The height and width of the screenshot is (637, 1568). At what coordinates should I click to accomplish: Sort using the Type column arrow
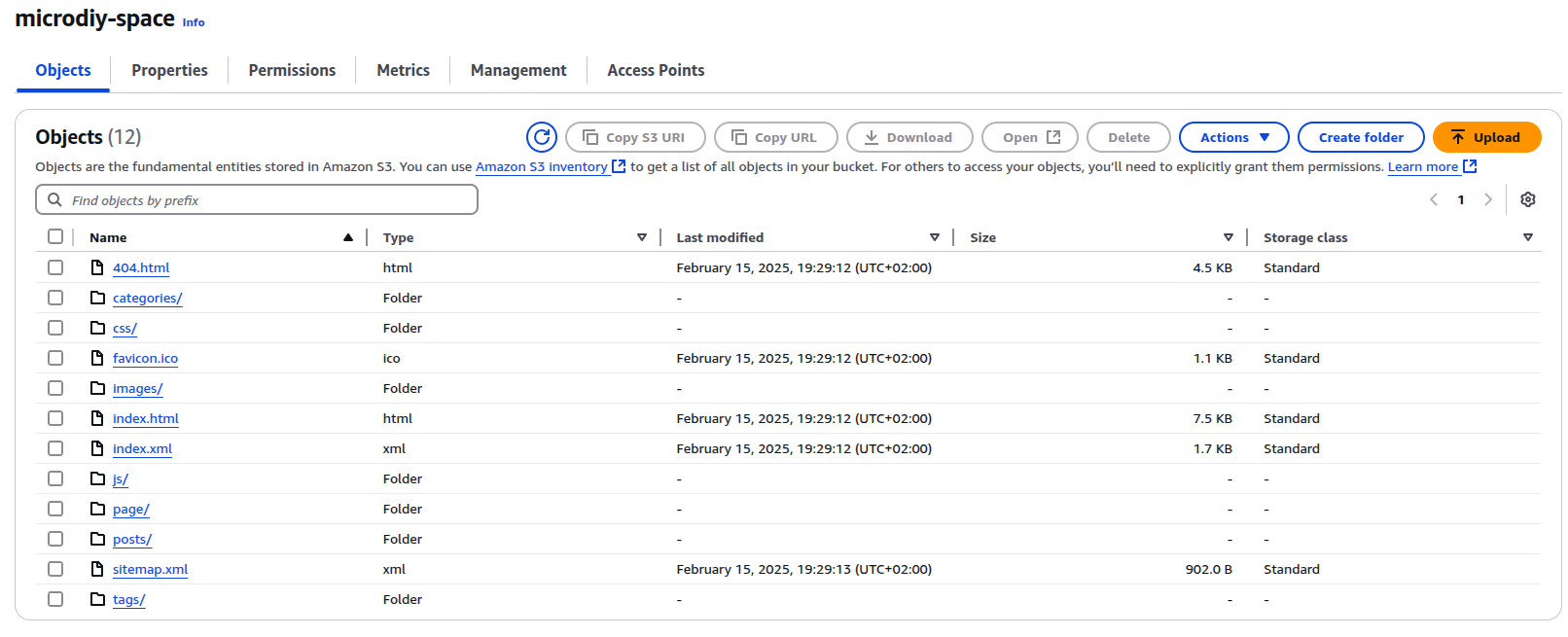tap(641, 237)
